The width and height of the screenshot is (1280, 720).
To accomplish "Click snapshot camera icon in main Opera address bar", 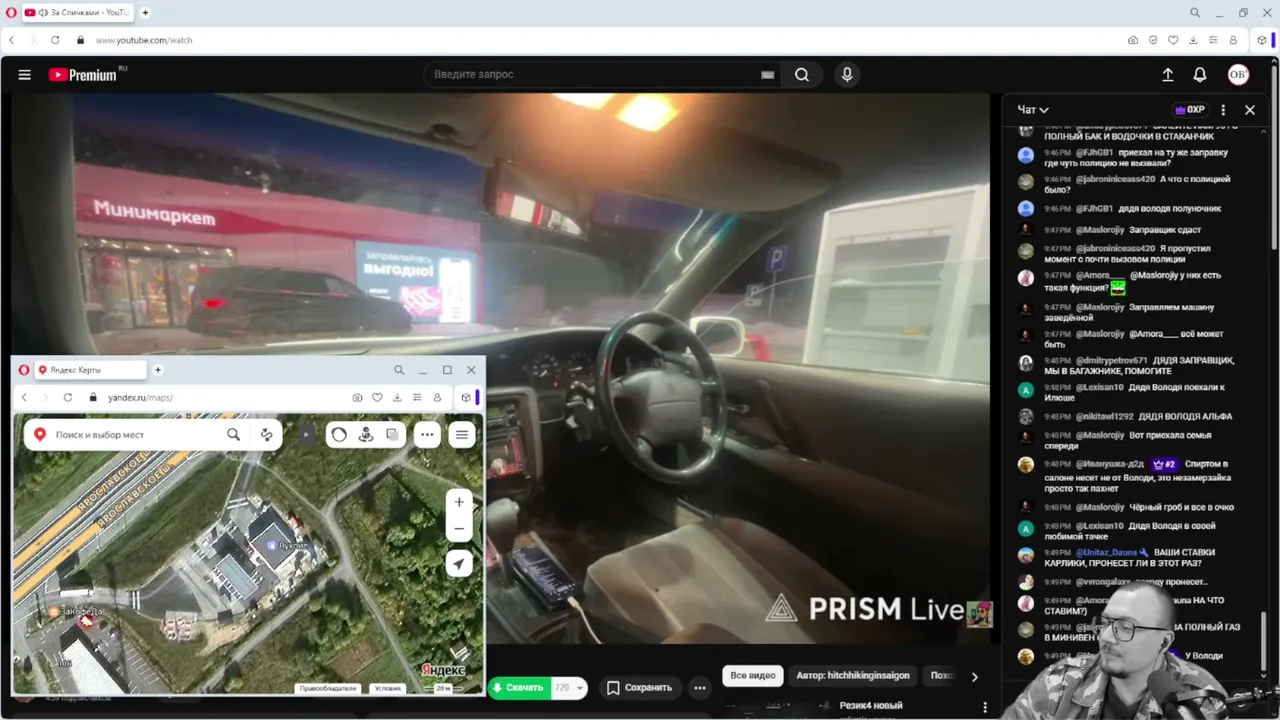I will (1133, 40).
